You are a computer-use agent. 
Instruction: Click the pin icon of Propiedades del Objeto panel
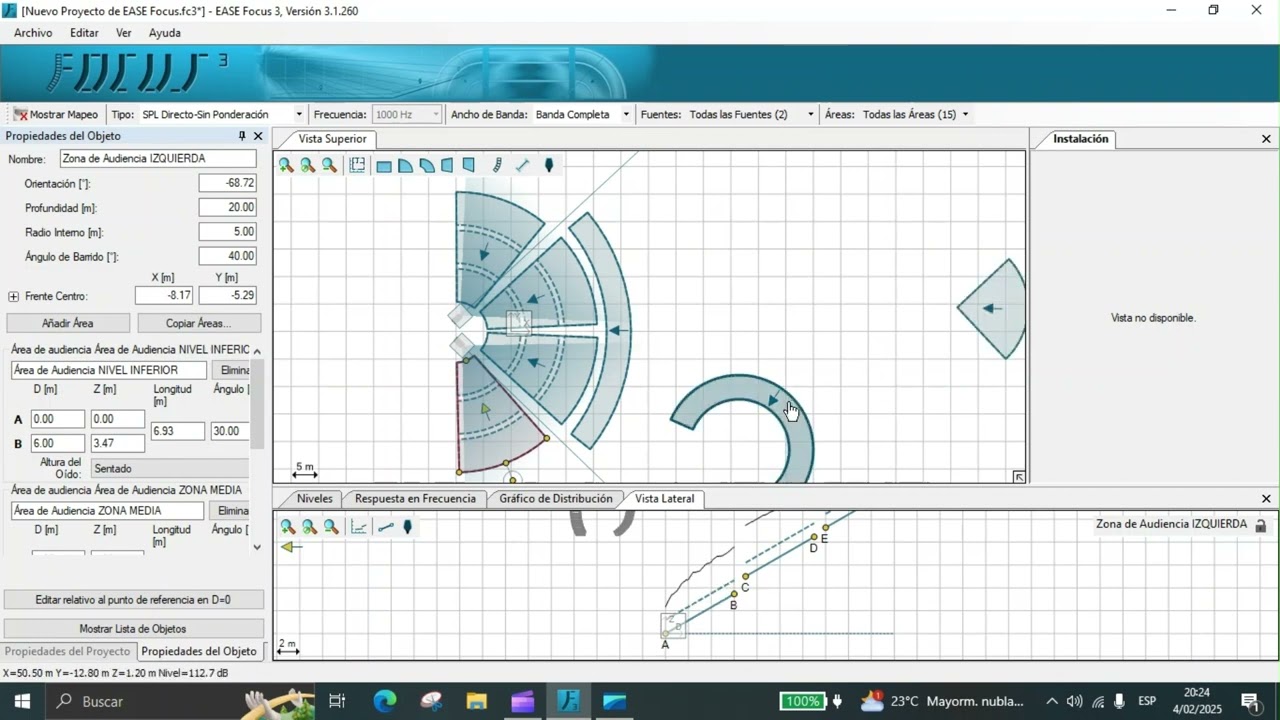point(241,136)
